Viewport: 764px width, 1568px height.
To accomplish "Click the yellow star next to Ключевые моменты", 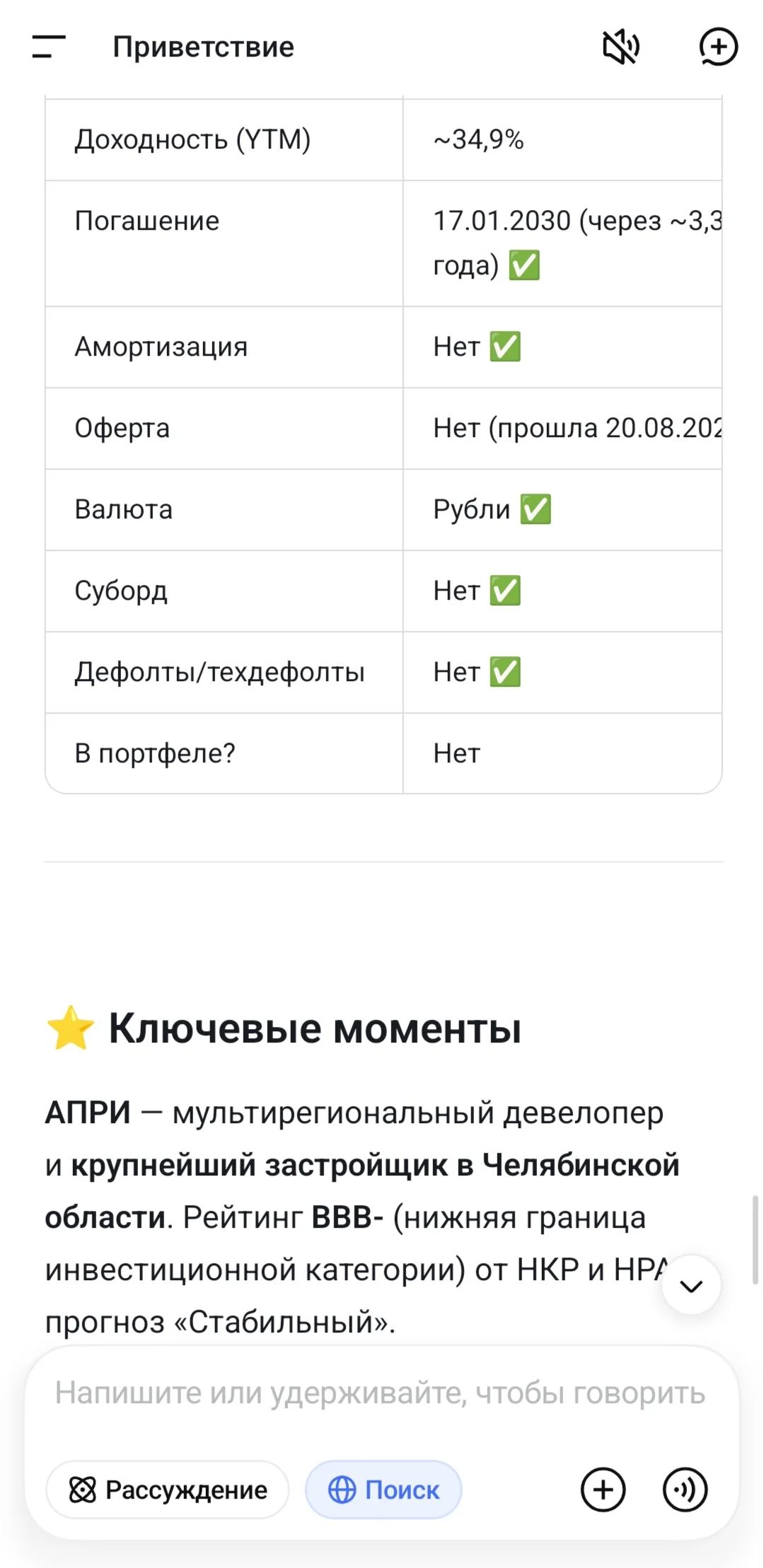I will coord(70,1028).
